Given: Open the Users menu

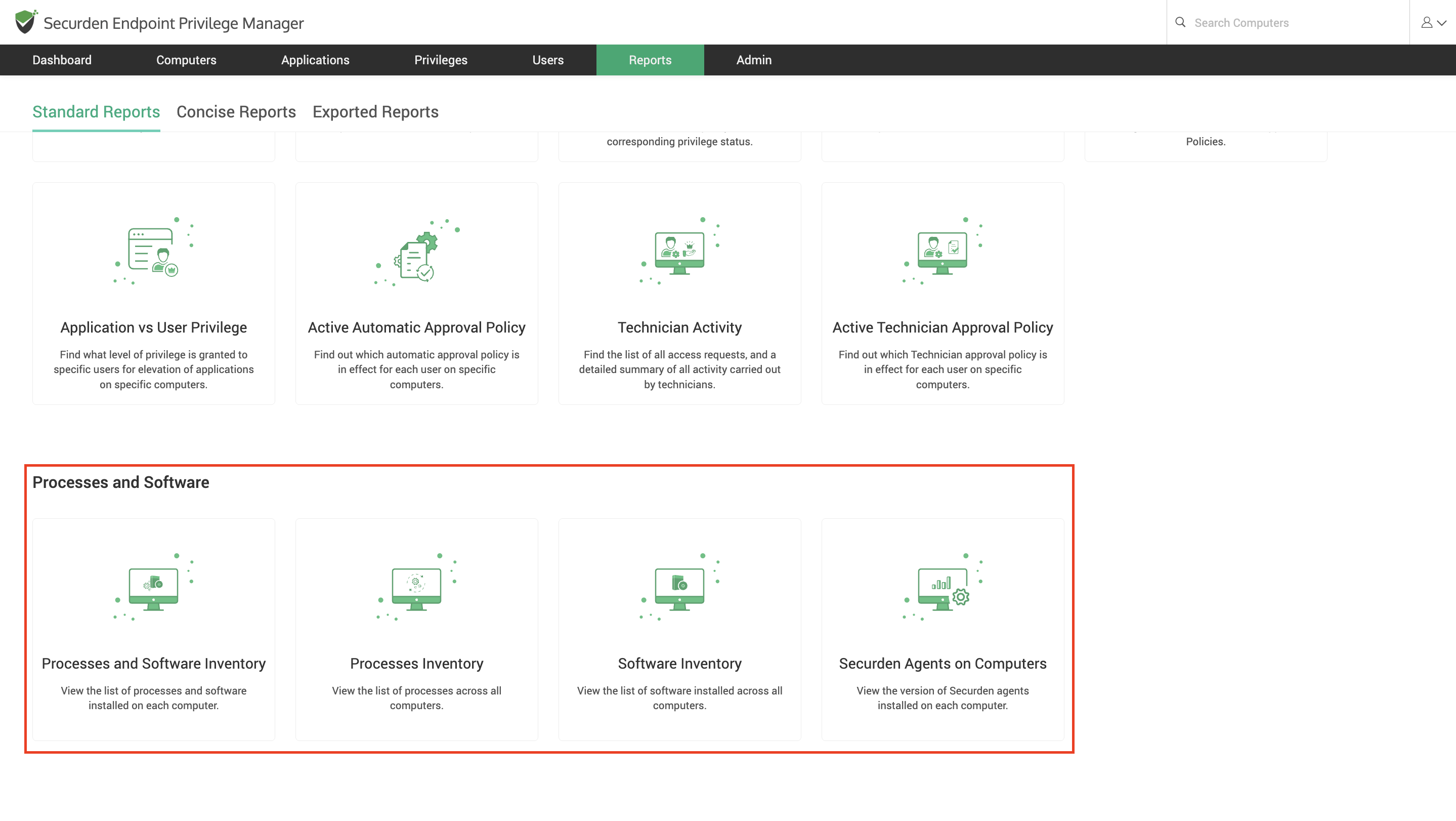Looking at the screenshot, I should pos(548,60).
